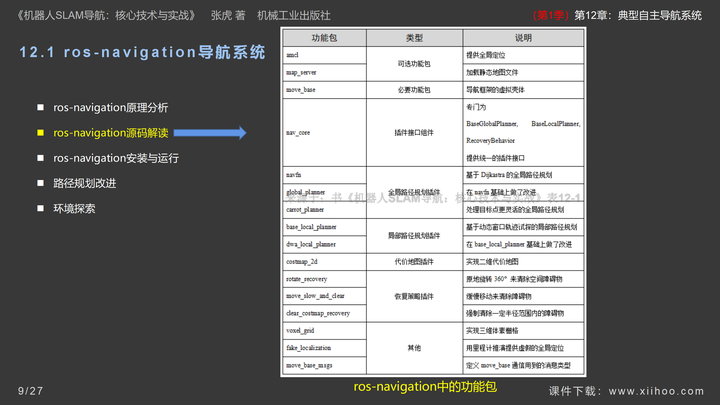The height and width of the screenshot is (405, 720).
Task: Select the 'carrot_planner' table cell
Action: 324,209
